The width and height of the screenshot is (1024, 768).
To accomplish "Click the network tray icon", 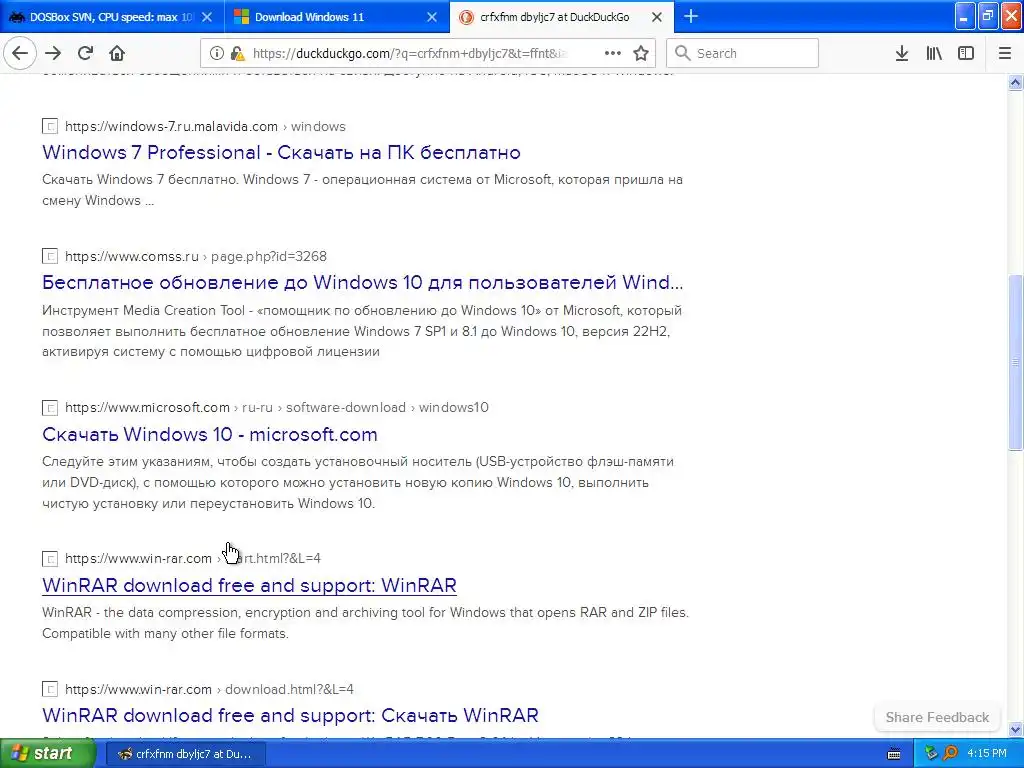I will [x=931, y=754].
